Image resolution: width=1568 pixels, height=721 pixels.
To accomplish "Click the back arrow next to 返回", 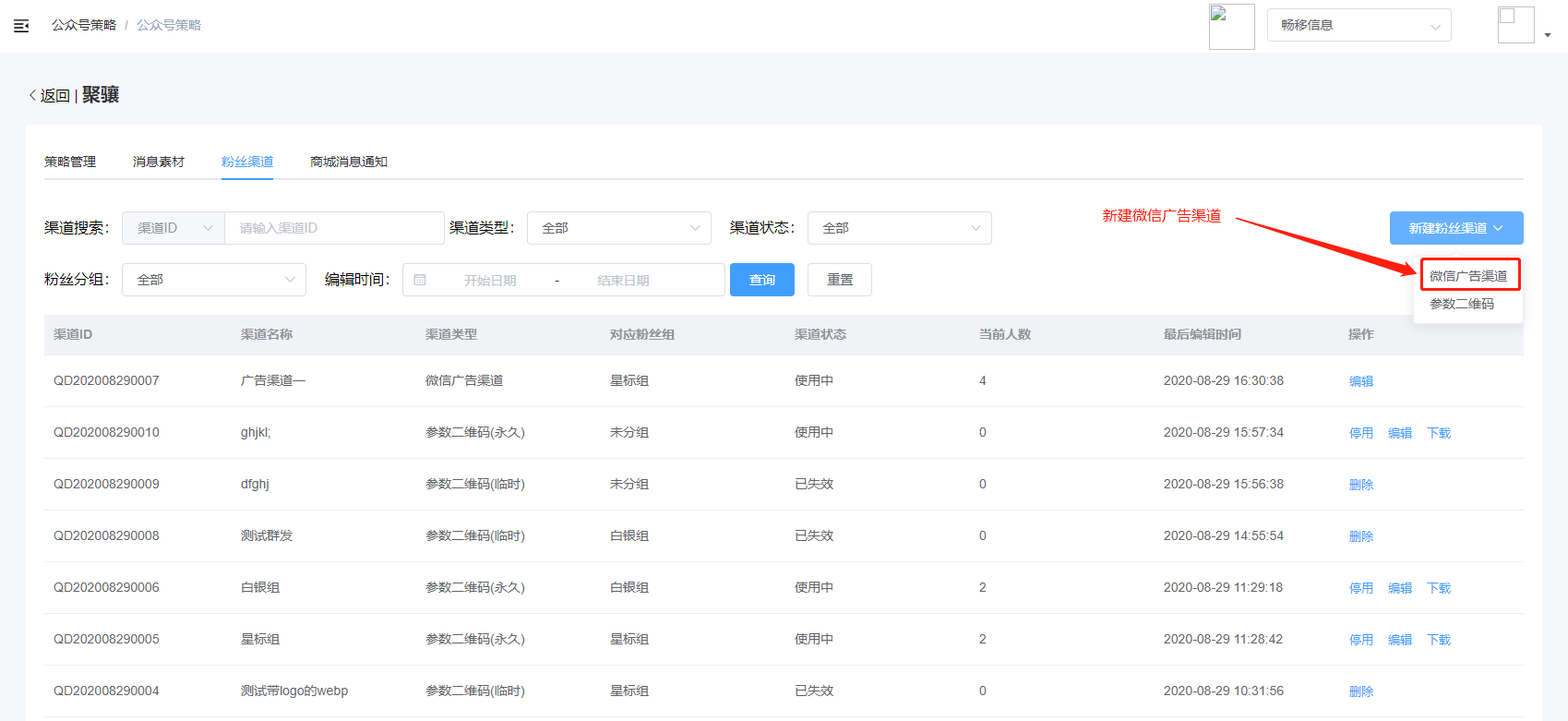I will coord(32,95).
